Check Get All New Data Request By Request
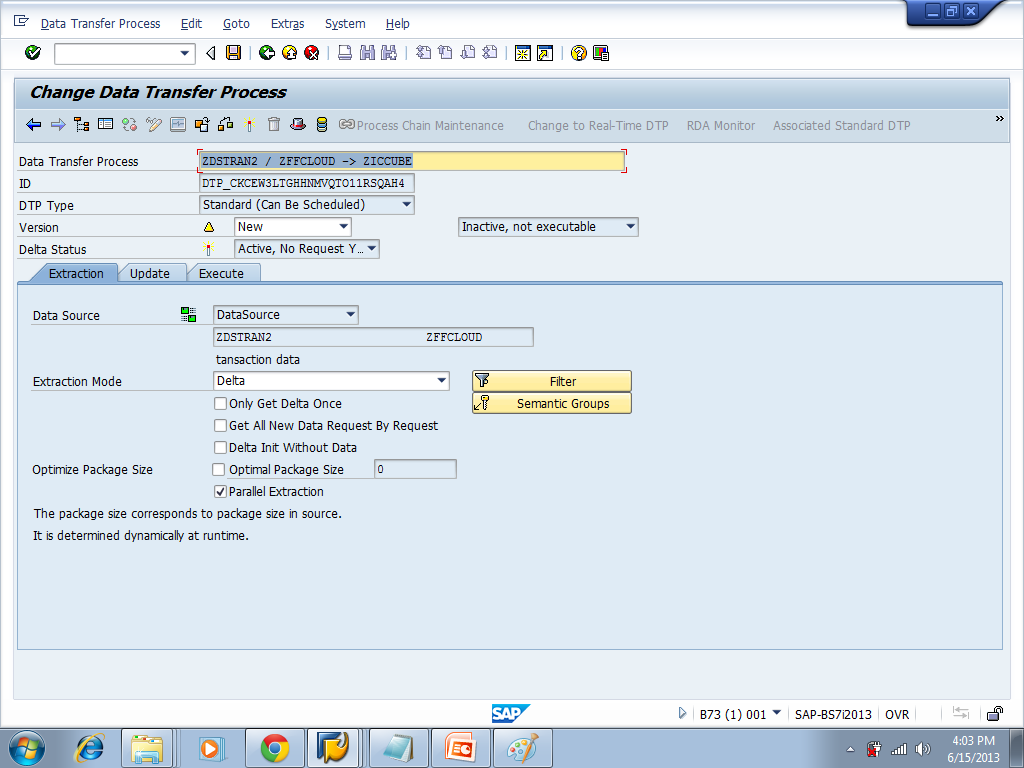This screenshot has height=768, width=1024. coord(220,425)
